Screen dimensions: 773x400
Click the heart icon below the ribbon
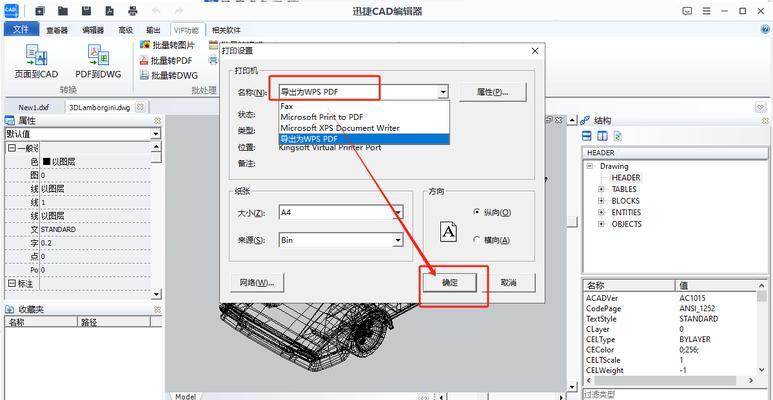pos(761,107)
